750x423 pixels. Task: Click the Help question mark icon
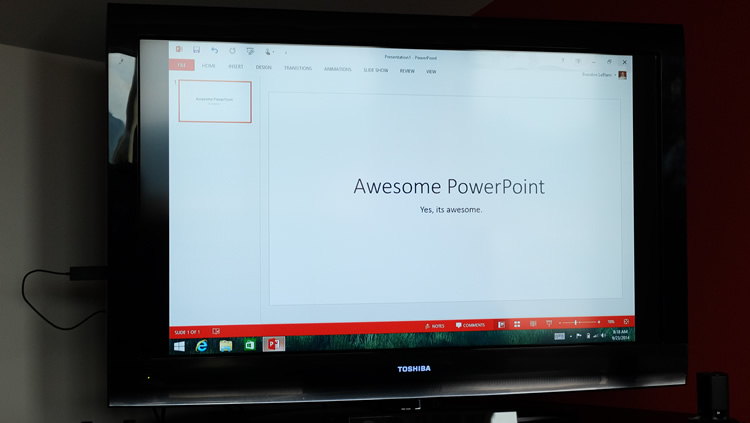(562, 61)
